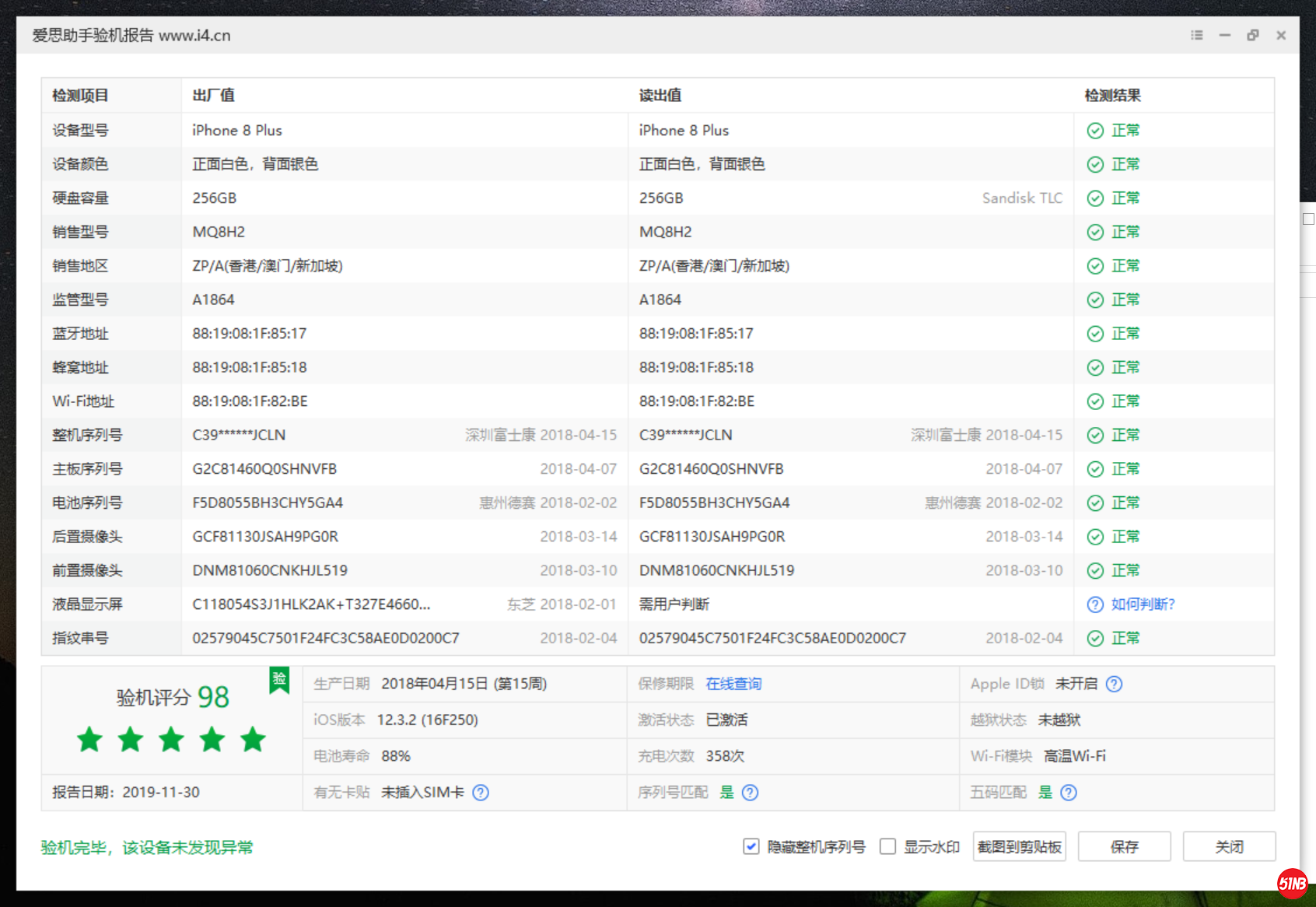Viewport: 1316px width, 907px height.
Task: Click the help icon beside 序列号匹配
Action: [x=750, y=792]
